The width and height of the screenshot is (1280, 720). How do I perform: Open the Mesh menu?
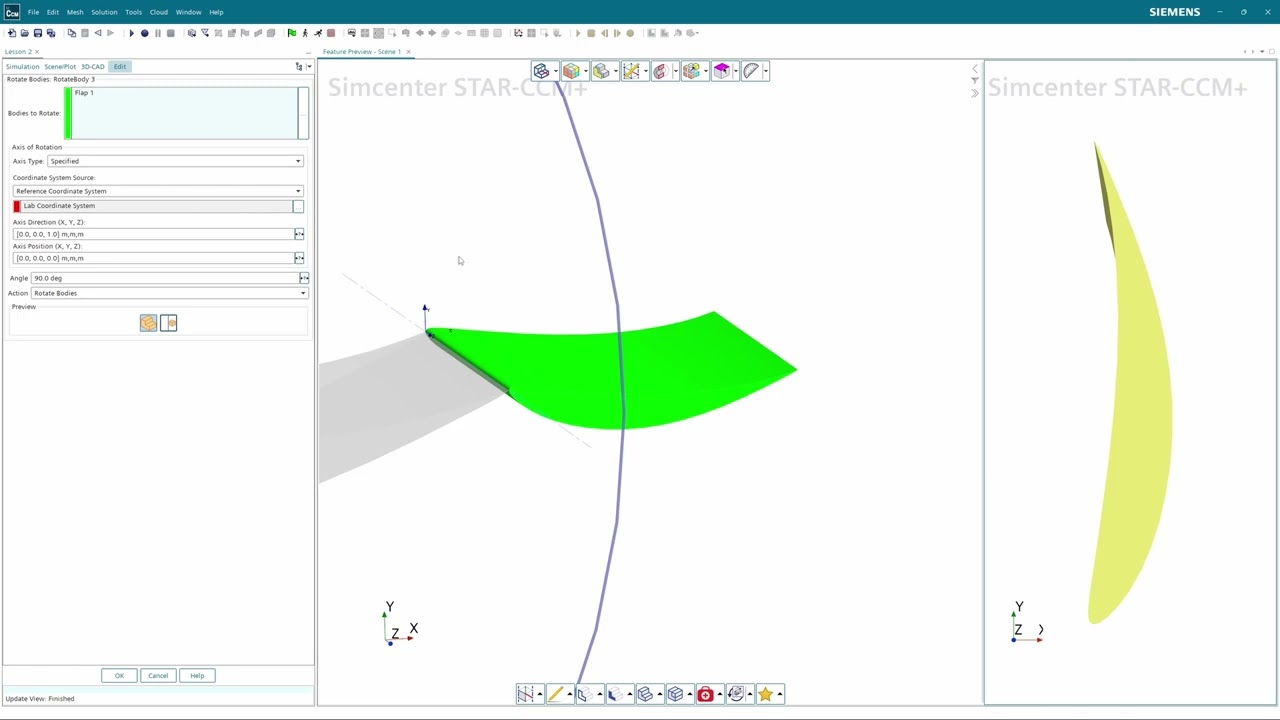point(75,12)
